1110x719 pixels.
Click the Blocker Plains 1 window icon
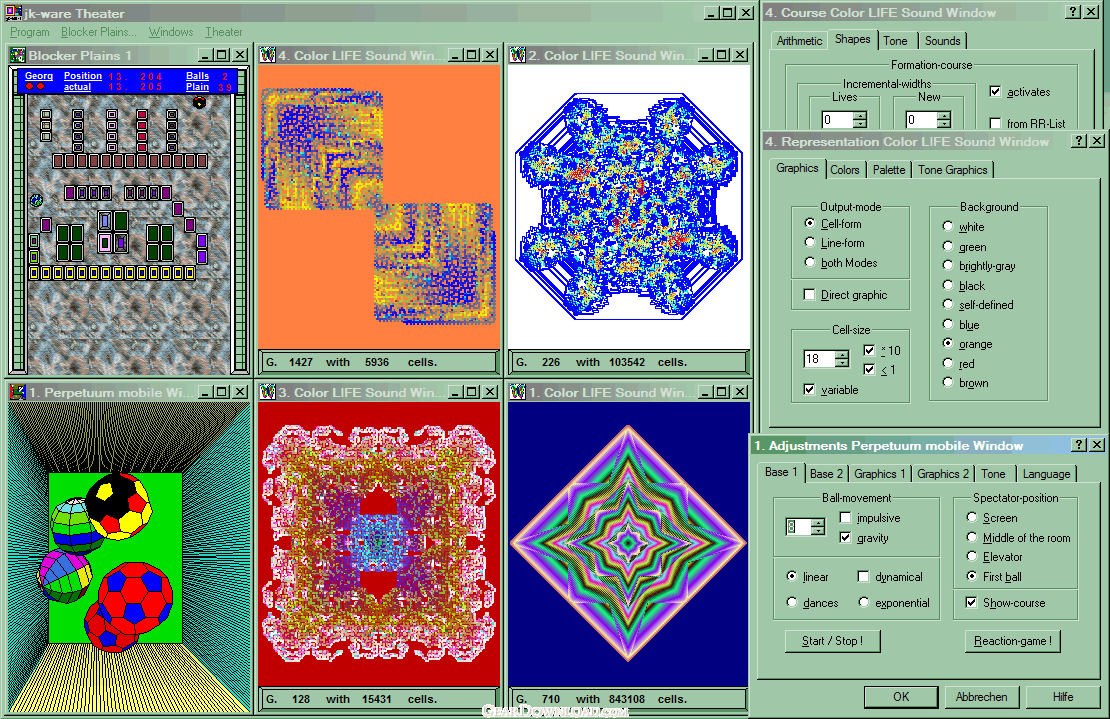(17, 55)
